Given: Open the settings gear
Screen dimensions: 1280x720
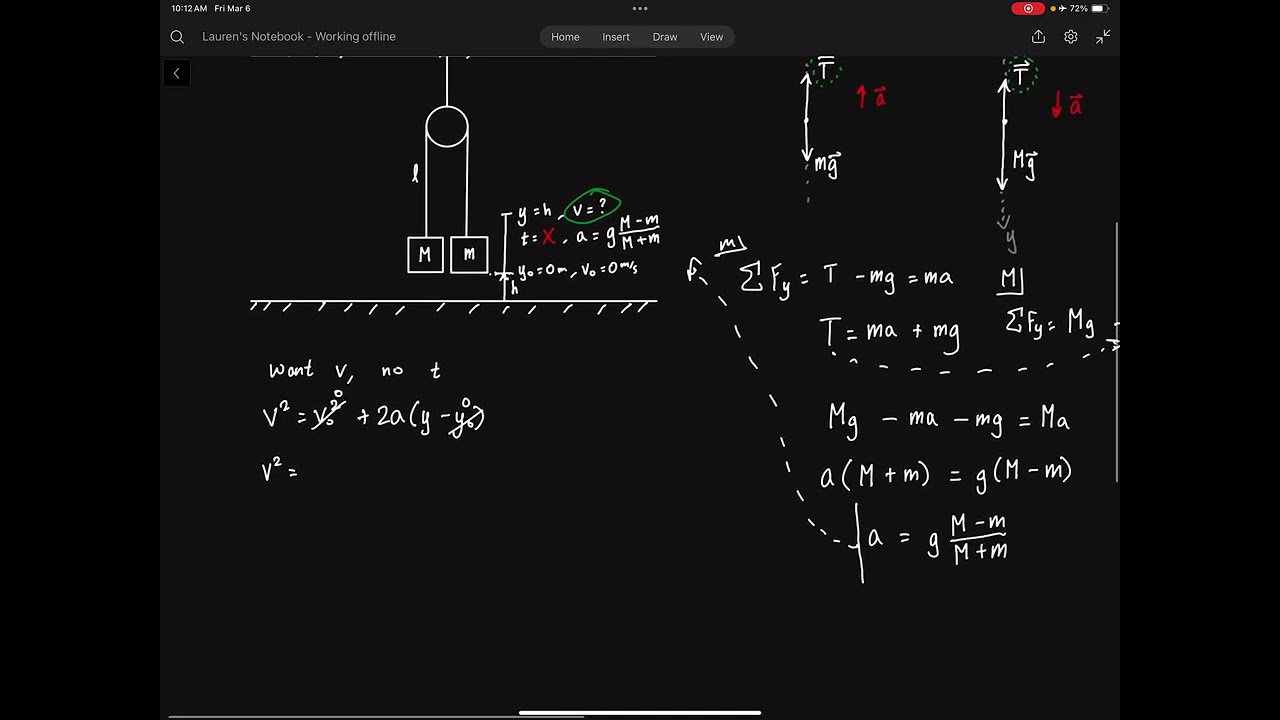Looking at the screenshot, I should coord(1071,37).
